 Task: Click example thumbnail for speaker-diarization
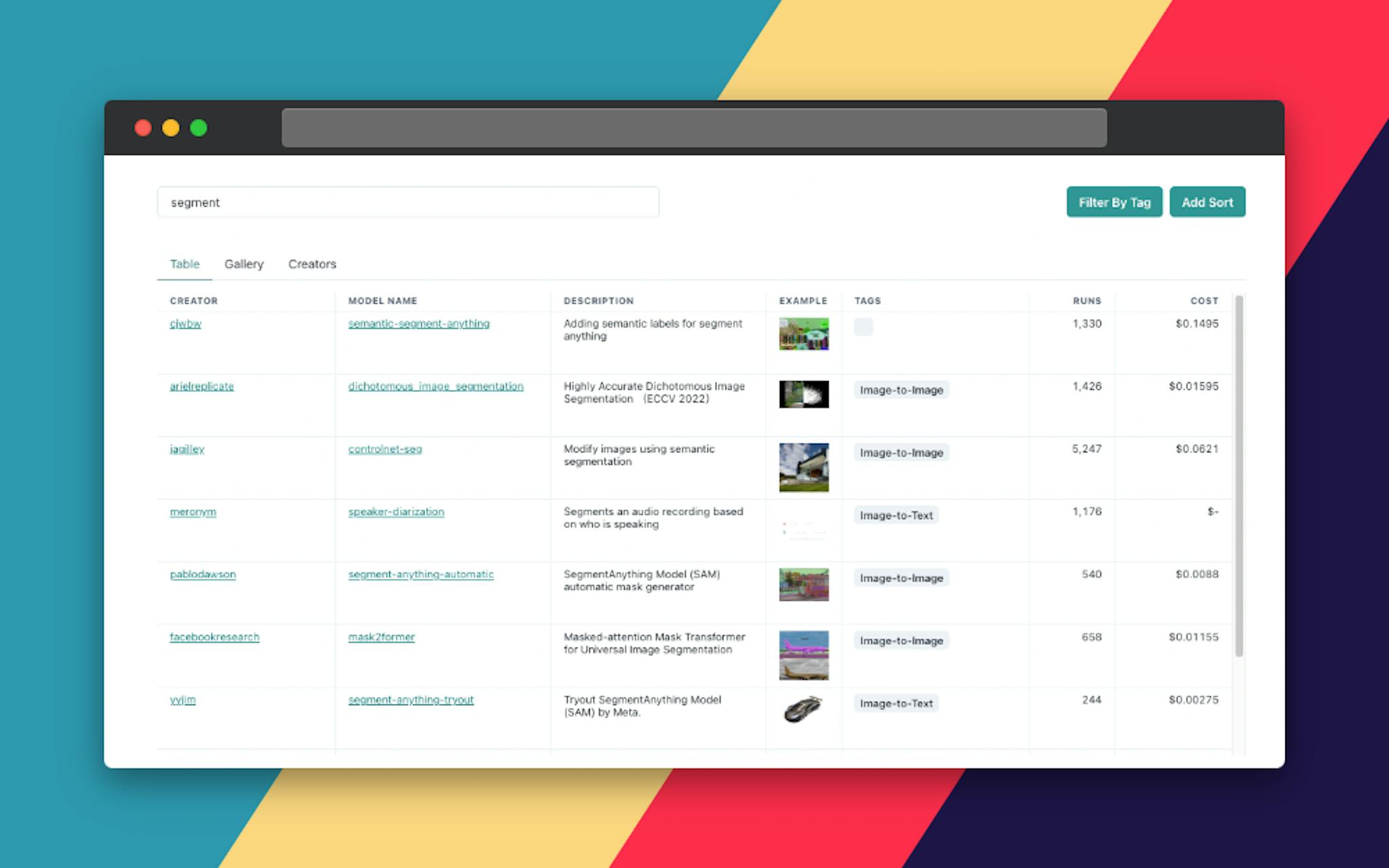804,530
